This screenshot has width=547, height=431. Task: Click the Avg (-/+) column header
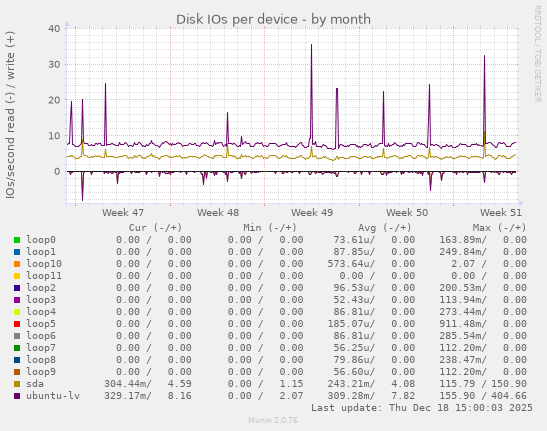(385, 228)
